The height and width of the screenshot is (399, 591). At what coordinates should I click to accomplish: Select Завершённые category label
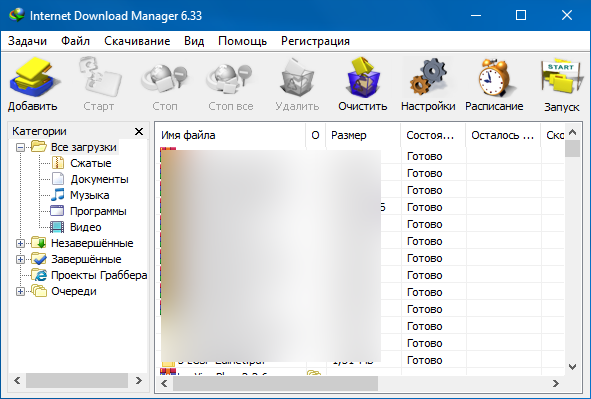tap(86, 260)
